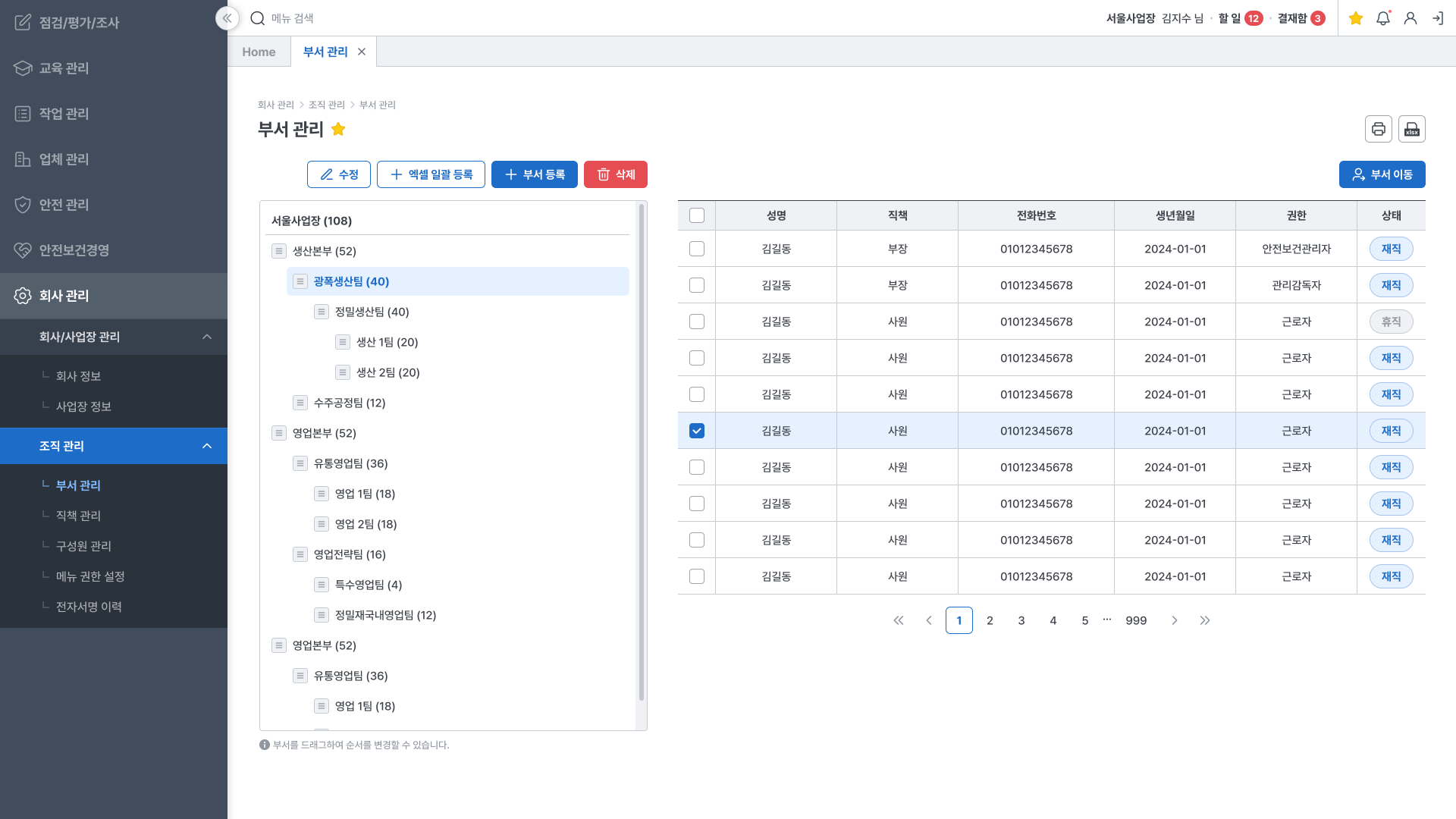The height and width of the screenshot is (819, 1456).
Task: Collapse the 회사/사업장 관리 section chevron
Action: [207, 337]
